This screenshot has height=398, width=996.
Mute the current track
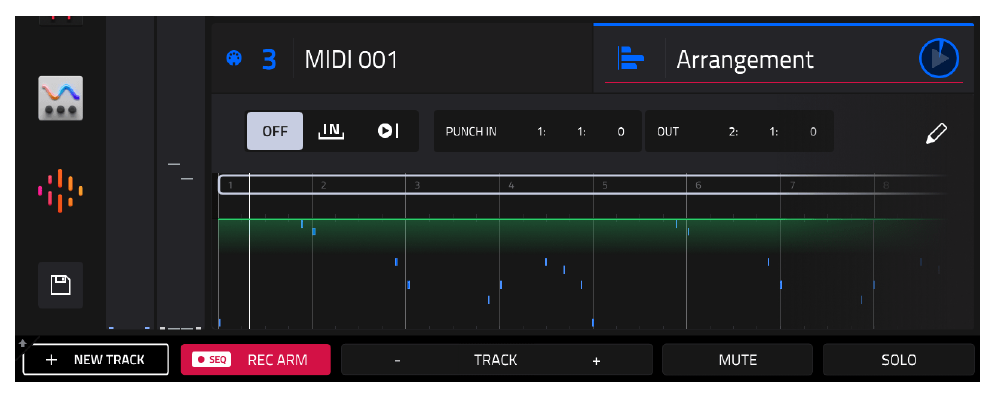737,360
